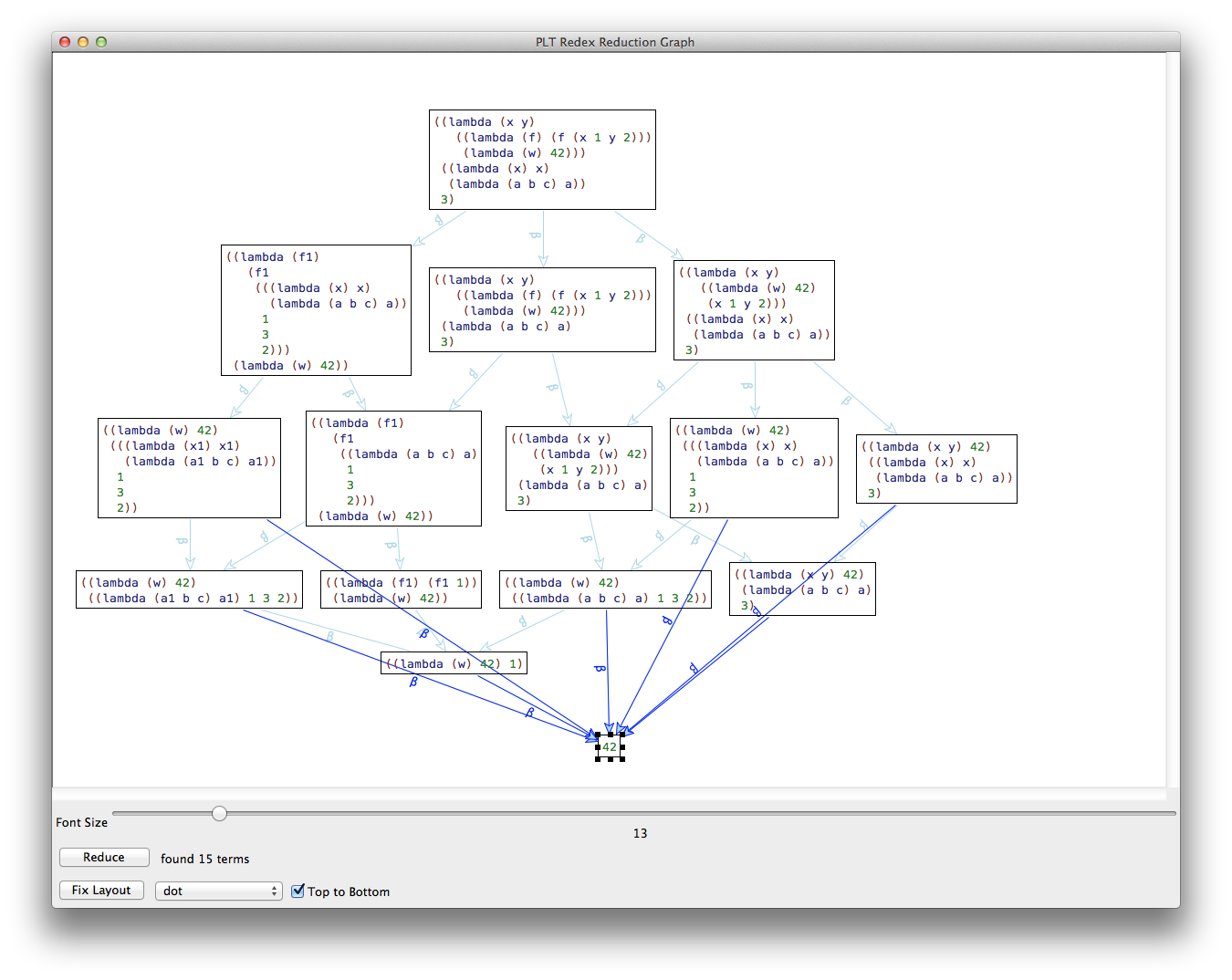Select the node containing (lambda (x1) x1)

pyautogui.click(x=189, y=468)
